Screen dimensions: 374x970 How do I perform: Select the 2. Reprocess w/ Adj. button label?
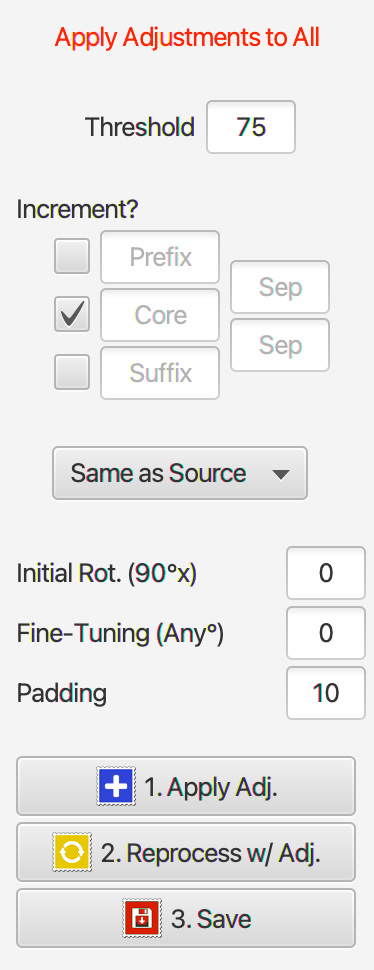tap(211, 852)
